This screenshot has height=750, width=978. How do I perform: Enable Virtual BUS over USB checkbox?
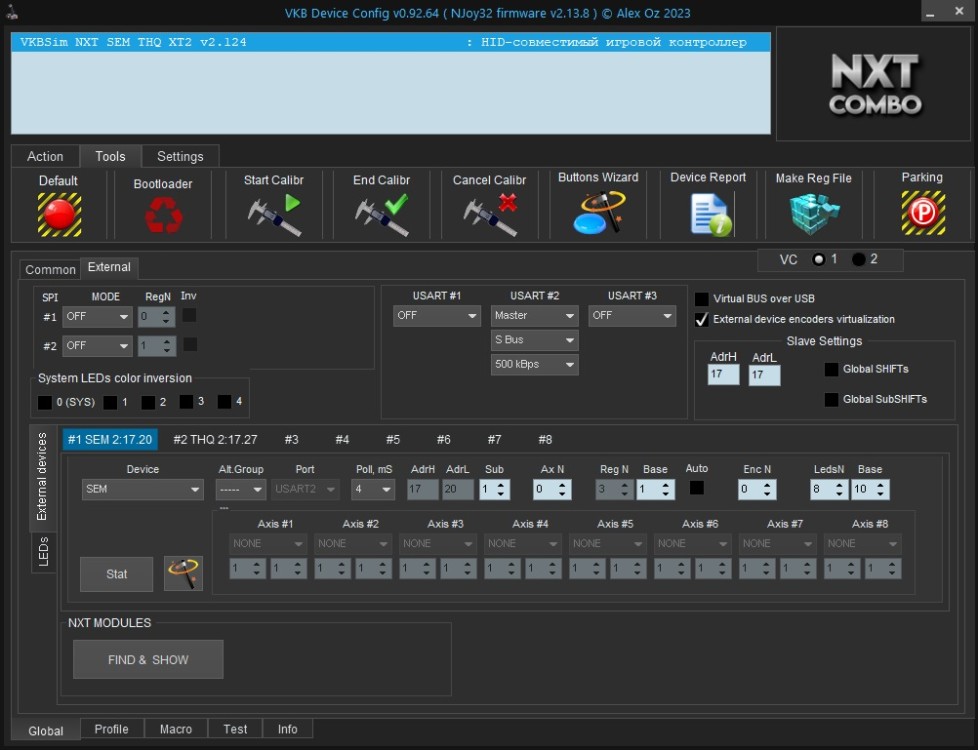pyautogui.click(x=702, y=299)
